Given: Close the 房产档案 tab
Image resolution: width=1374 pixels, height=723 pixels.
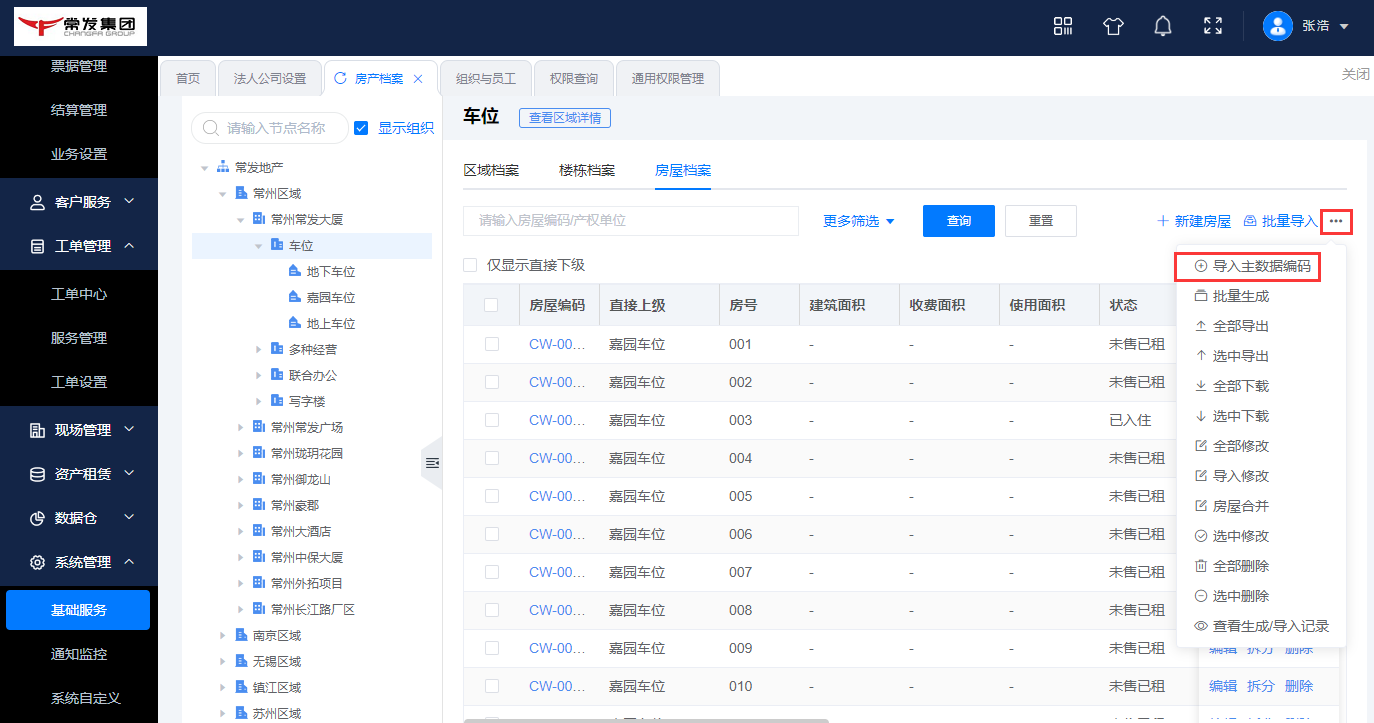Looking at the screenshot, I should 418,79.
